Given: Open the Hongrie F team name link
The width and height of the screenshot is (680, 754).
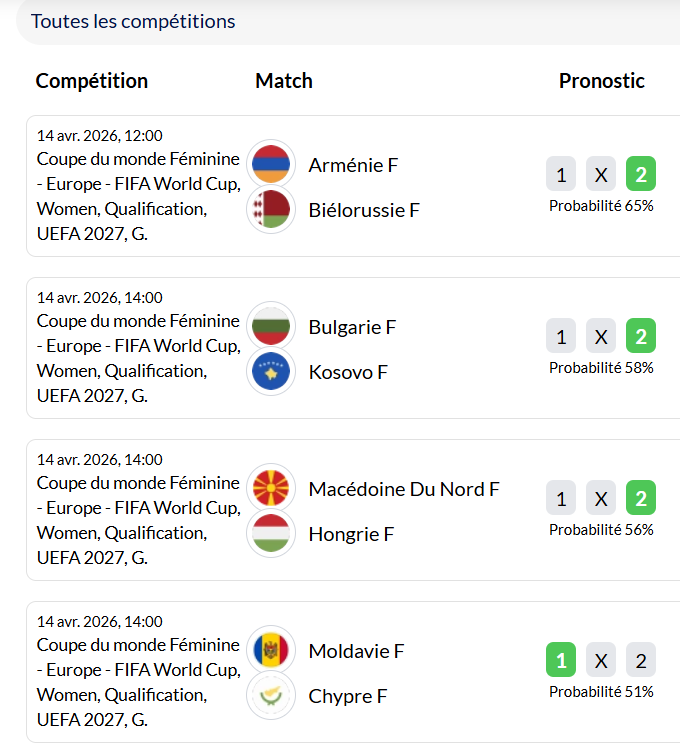Looking at the screenshot, I should [351, 534].
